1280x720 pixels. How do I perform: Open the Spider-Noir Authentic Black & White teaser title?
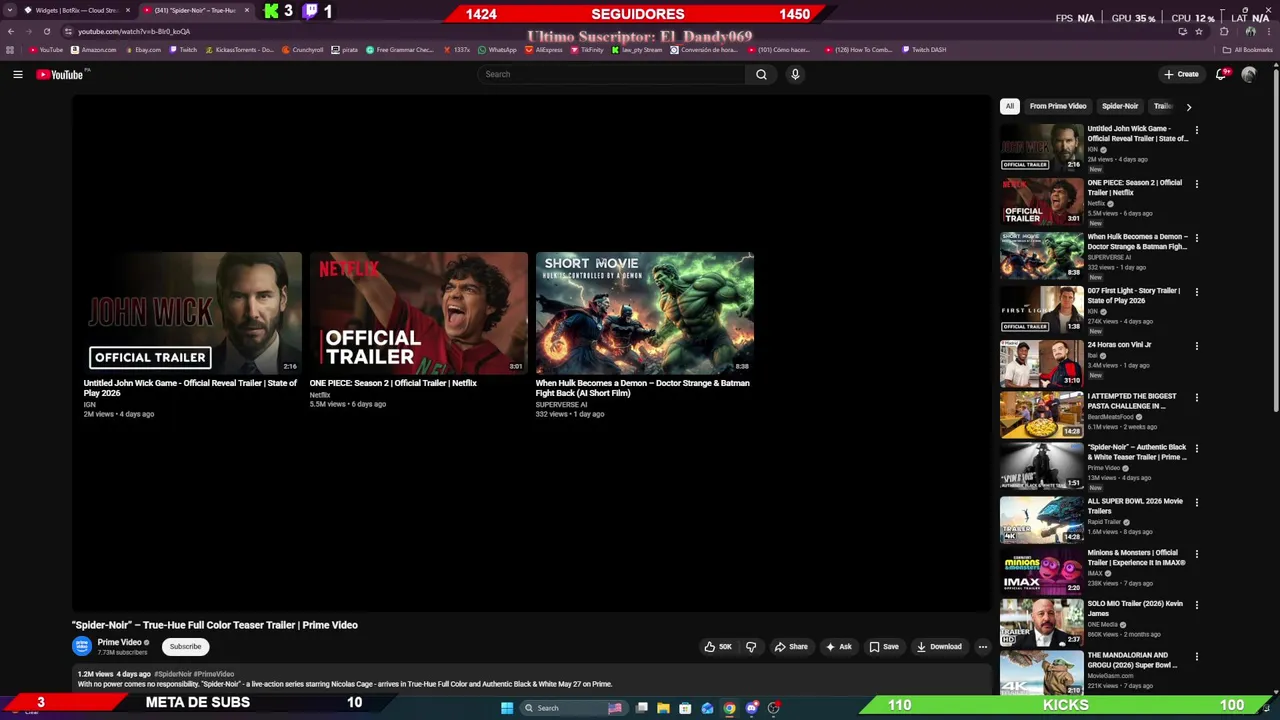tap(1137, 452)
